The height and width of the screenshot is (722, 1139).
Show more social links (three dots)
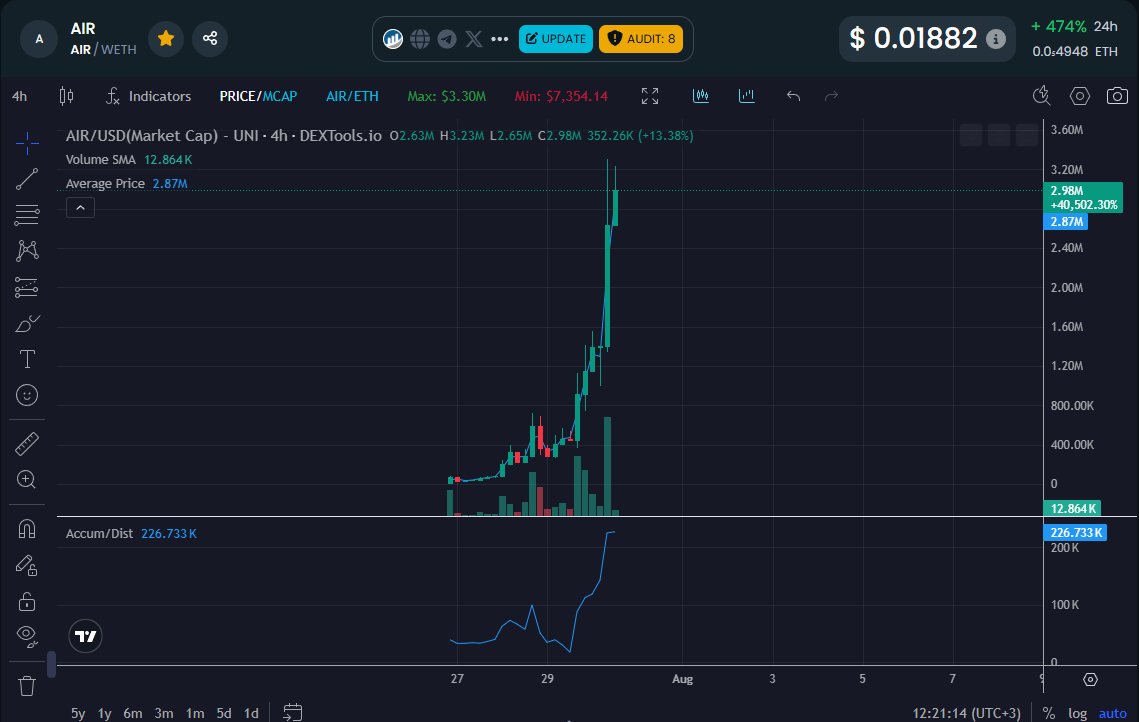point(500,38)
